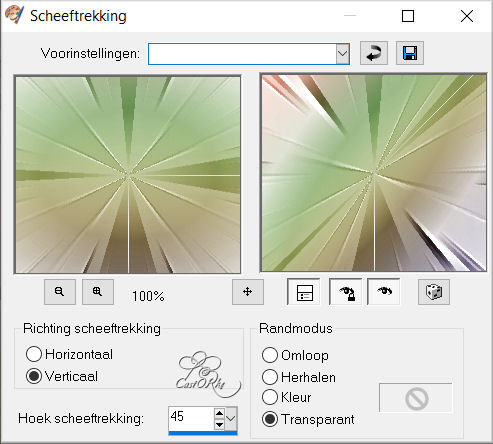493x444 pixels.
Task: Click the disabled color swatch box
Action: [416, 398]
